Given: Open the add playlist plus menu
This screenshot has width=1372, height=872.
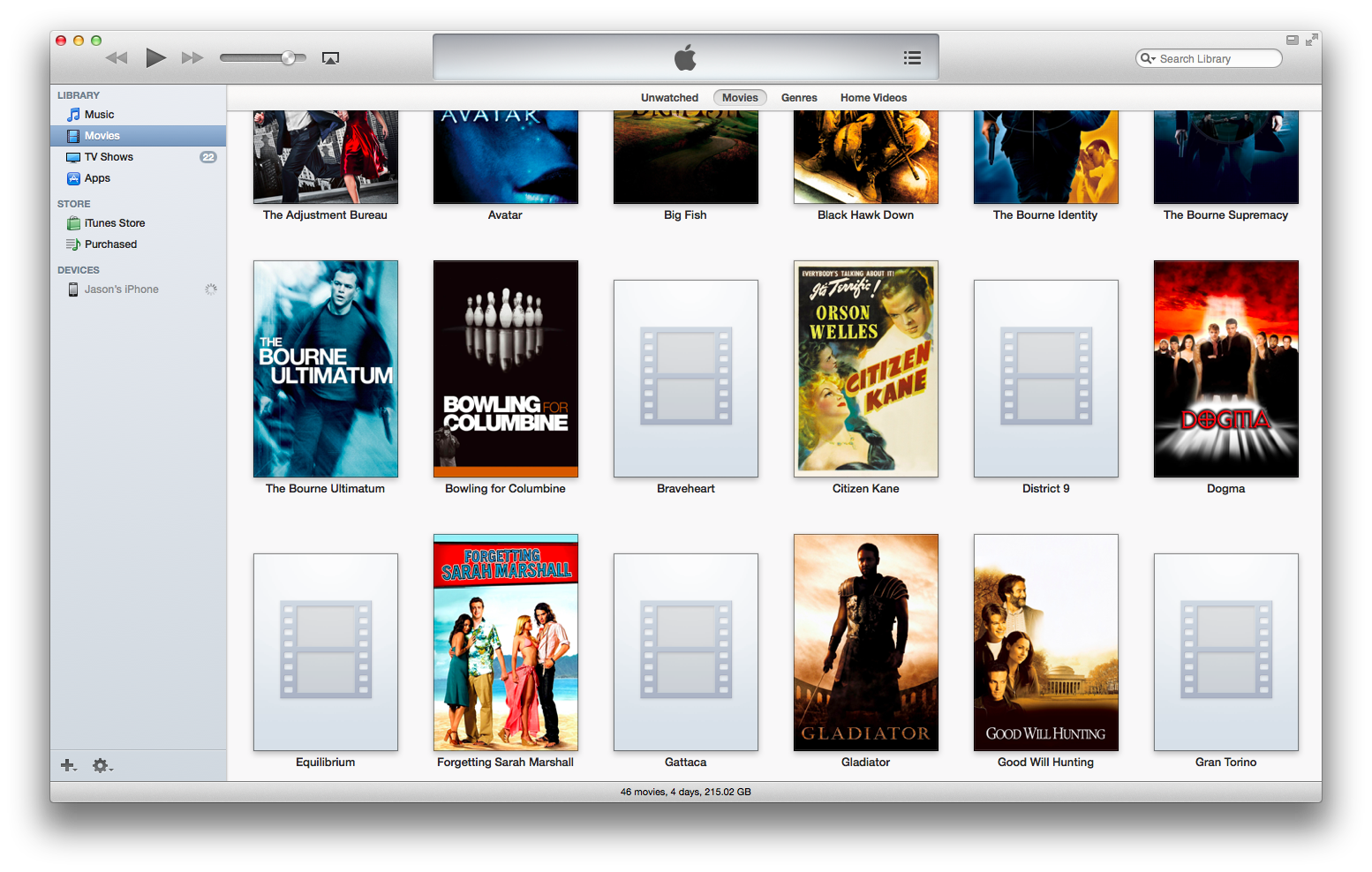Looking at the screenshot, I should pyautogui.click(x=68, y=765).
